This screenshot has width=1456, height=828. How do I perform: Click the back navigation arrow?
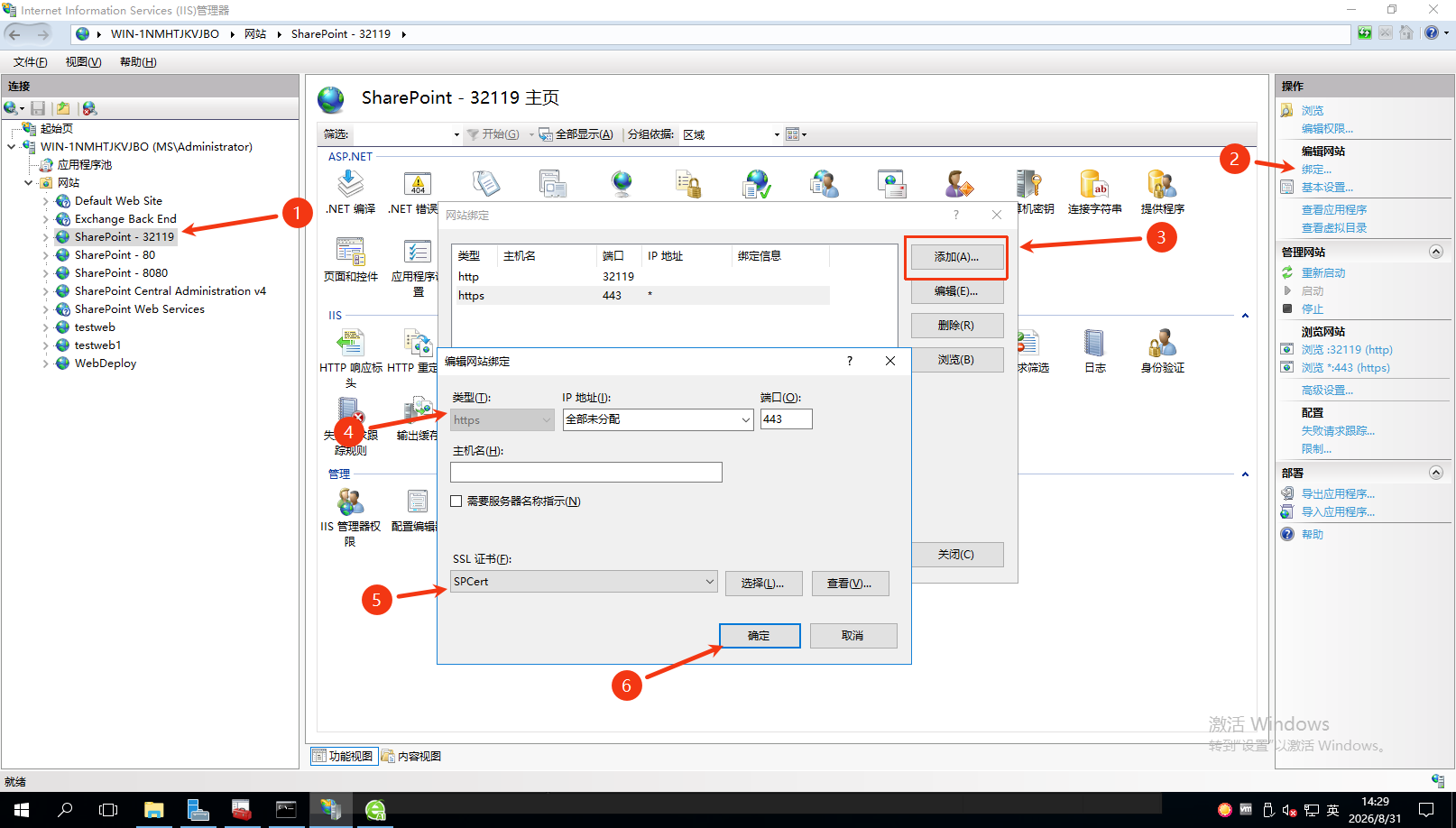15,34
